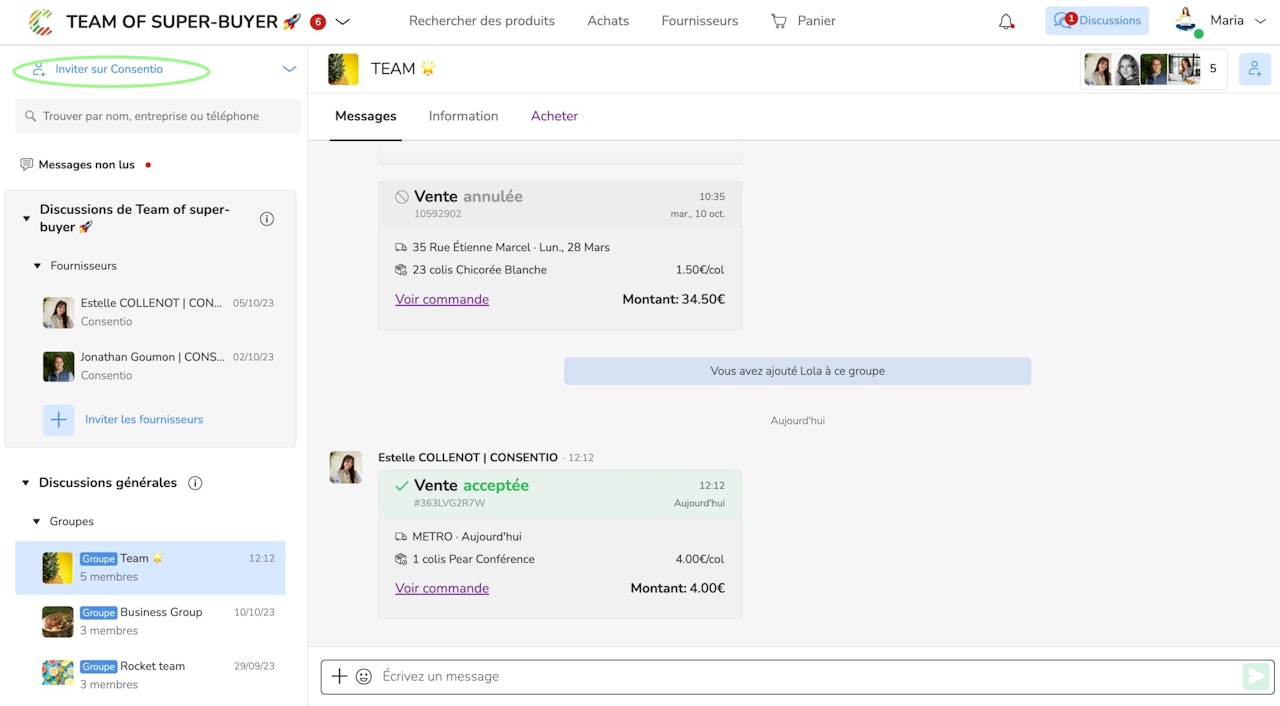Click info icon next to Discussions générales
The height and width of the screenshot is (706, 1280).
[195, 483]
